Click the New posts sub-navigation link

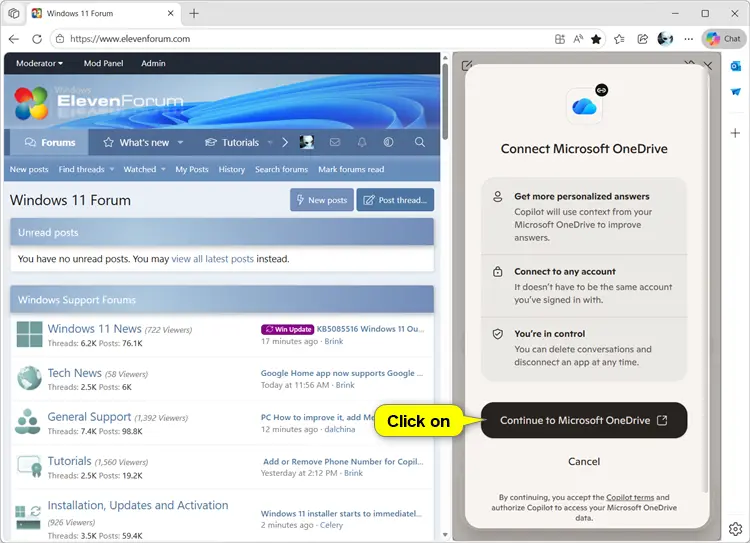click(29, 169)
